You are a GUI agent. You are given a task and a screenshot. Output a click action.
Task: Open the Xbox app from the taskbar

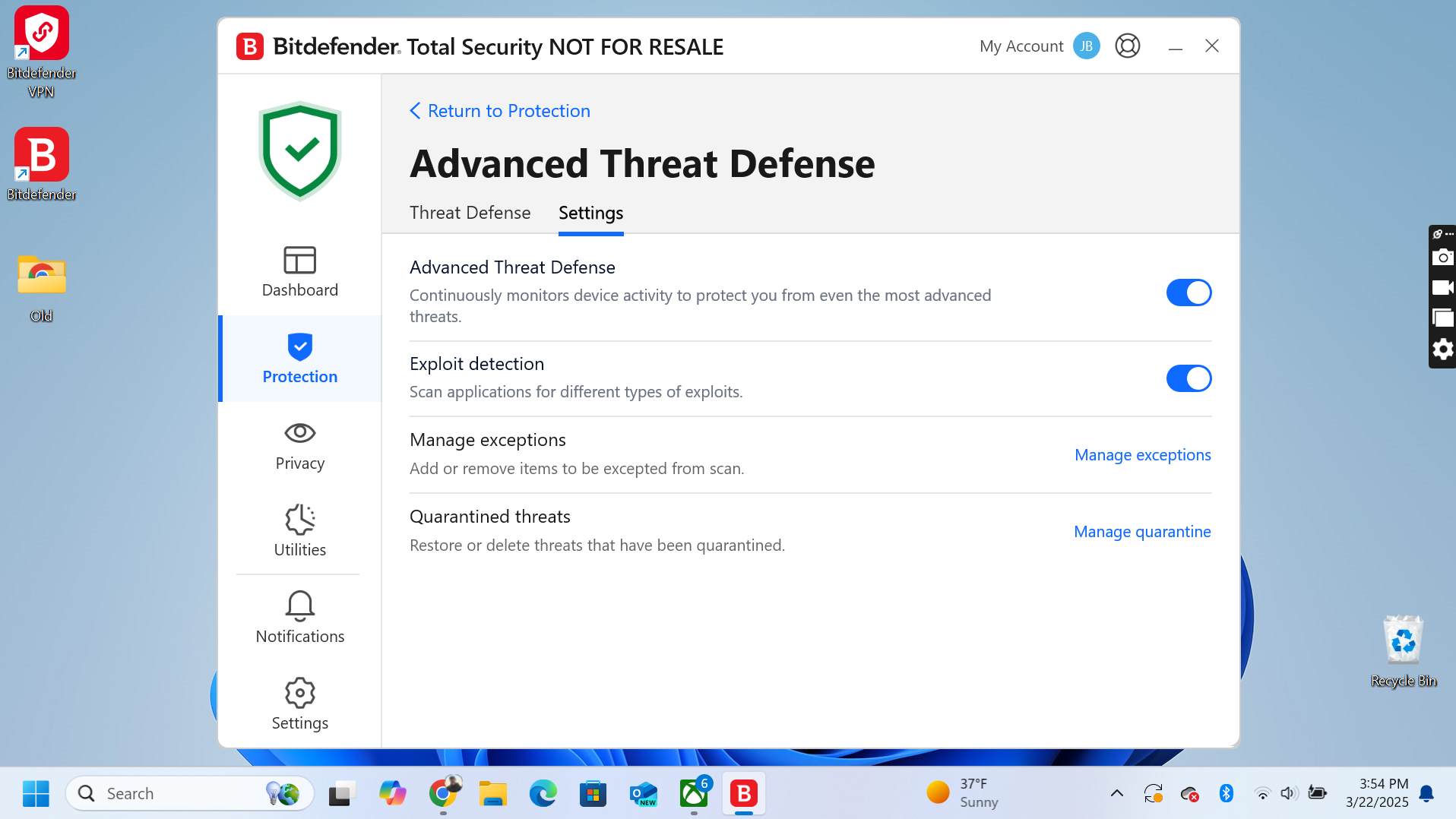pos(694,793)
